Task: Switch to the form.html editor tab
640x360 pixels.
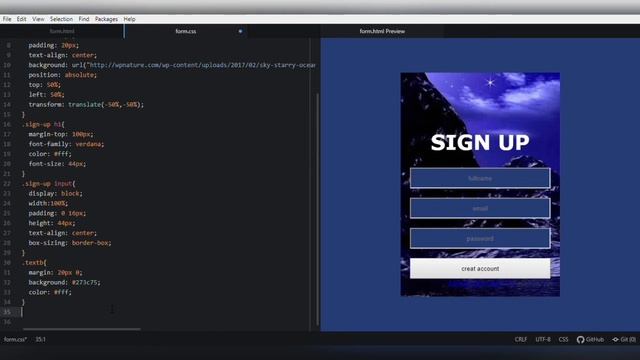Action: [x=62, y=31]
